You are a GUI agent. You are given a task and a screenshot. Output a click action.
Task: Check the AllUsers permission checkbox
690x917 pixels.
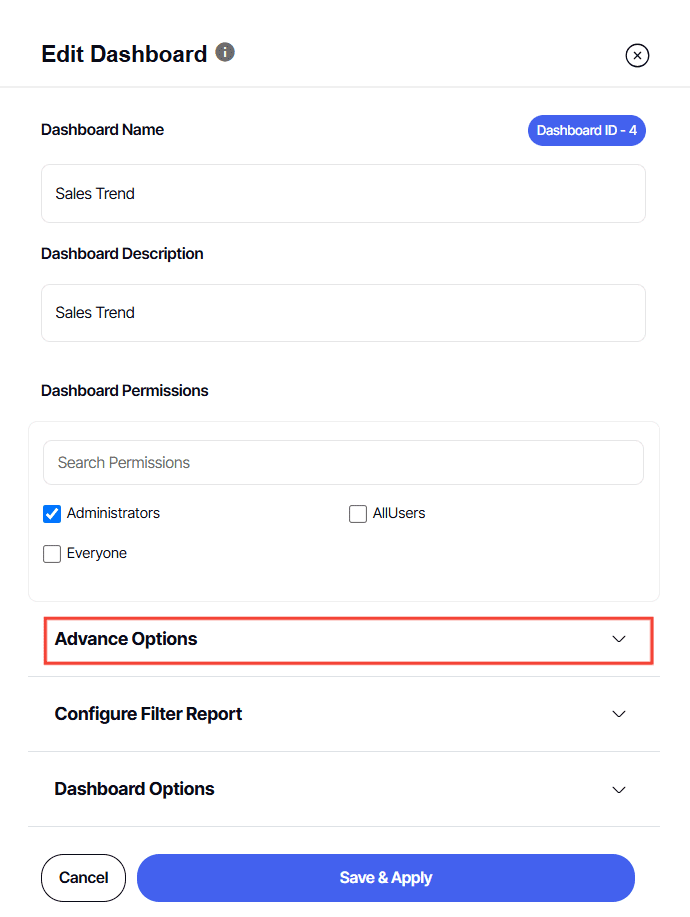357,513
